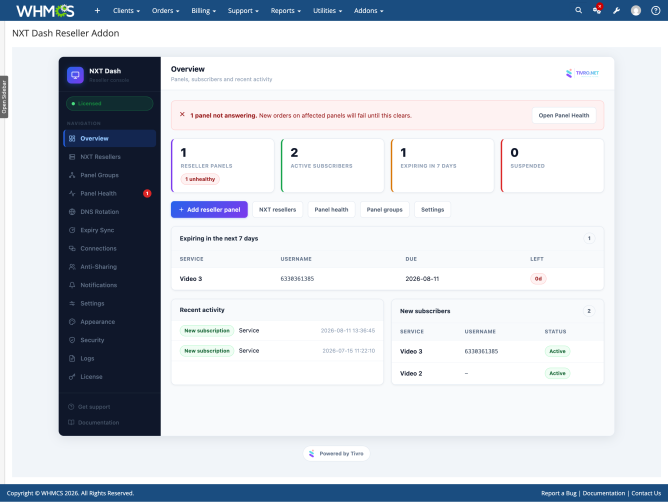668x502 pixels.
Task: Click Active status badge for Video 2
Action: point(557,373)
